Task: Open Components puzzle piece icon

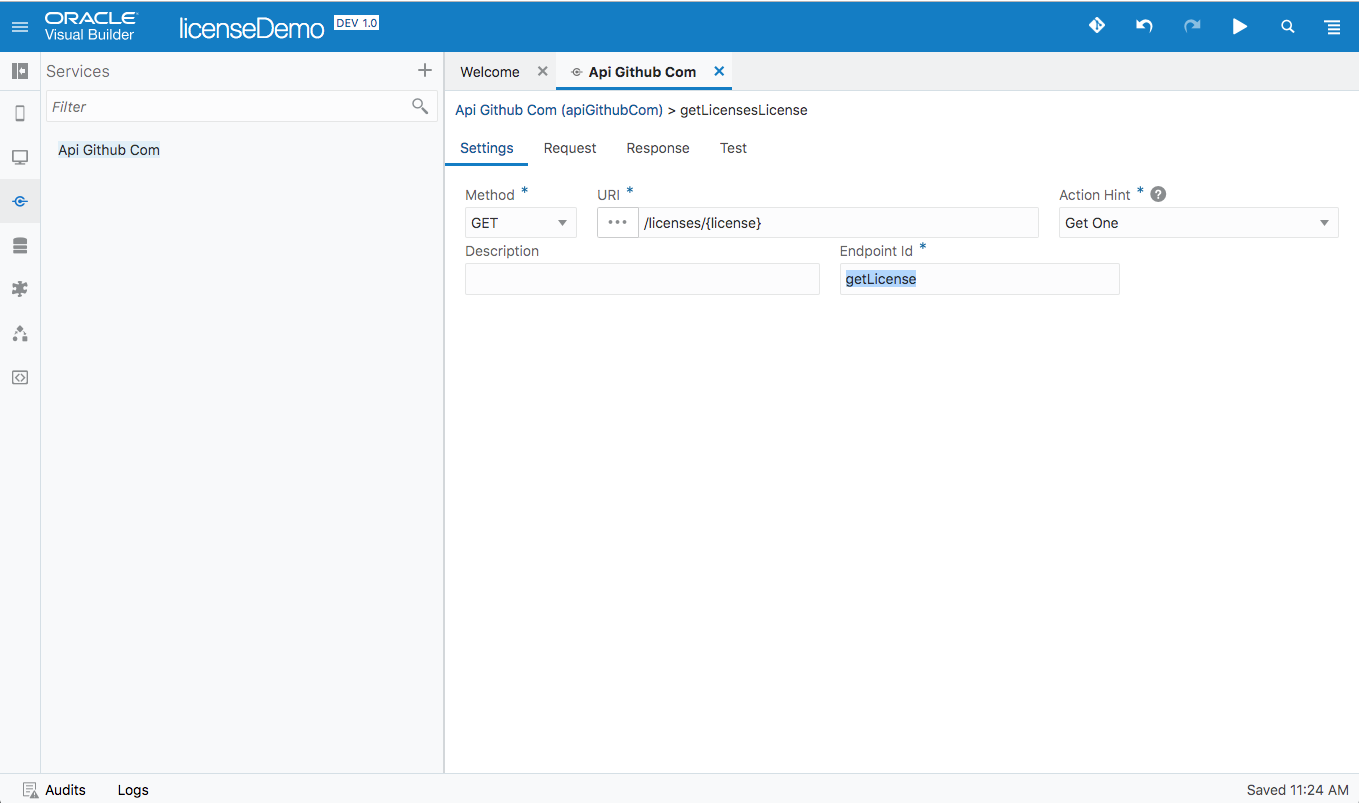Action: click(x=20, y=289)
